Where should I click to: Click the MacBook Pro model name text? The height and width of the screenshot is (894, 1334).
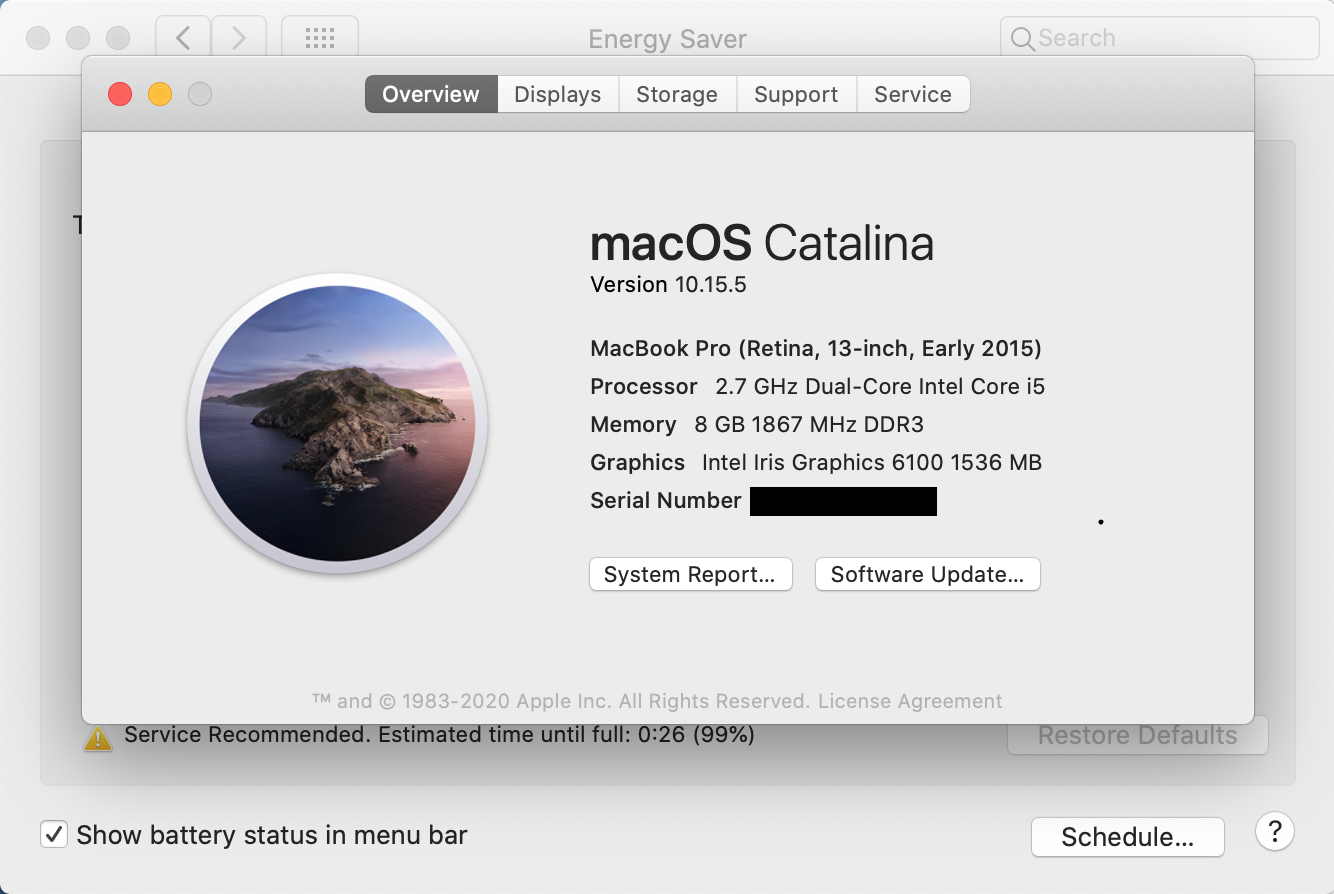coord(816,349)
